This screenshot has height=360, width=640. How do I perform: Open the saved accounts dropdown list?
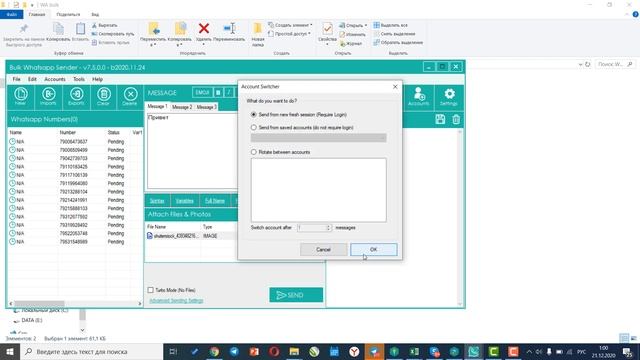(318, 138)
